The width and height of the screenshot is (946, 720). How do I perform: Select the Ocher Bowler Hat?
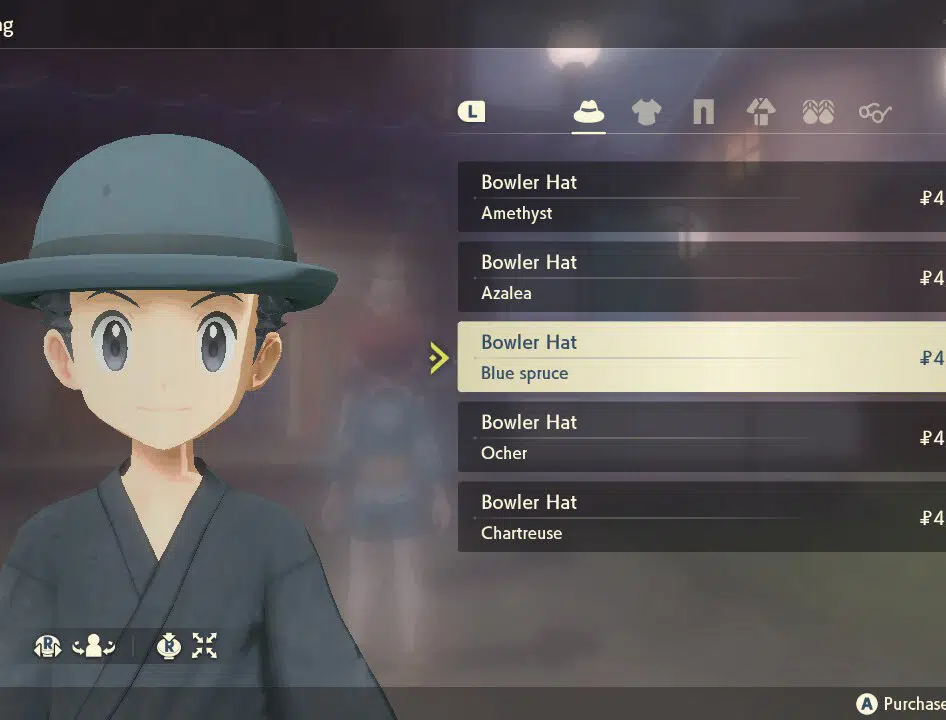click(x=702, y=437)
